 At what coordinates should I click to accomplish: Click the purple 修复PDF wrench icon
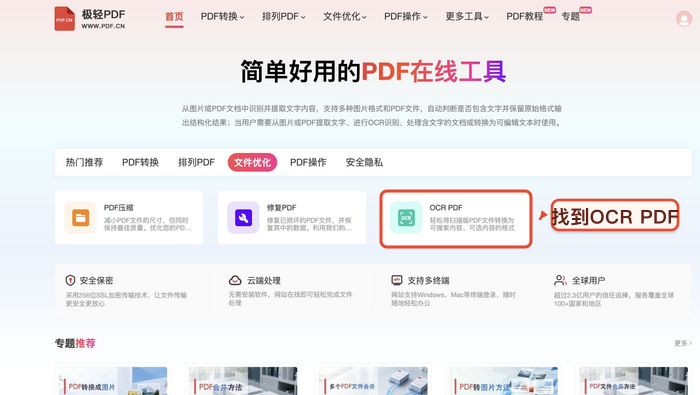click(x=243, y=218)
